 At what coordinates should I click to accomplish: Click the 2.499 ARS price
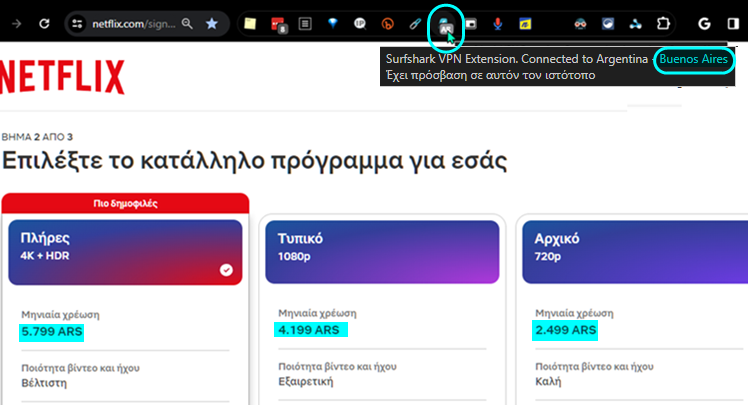(565, 330)
